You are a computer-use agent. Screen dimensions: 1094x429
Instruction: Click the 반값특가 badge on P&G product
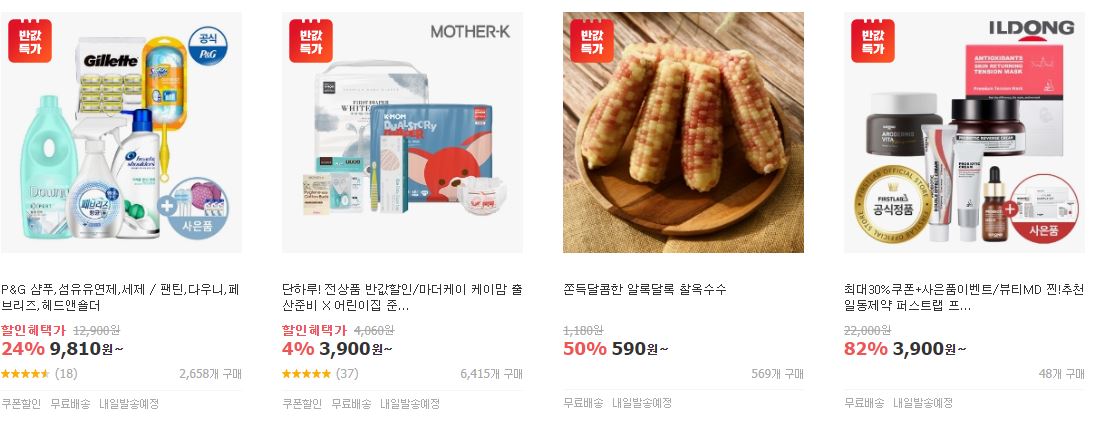click(30, 40)
